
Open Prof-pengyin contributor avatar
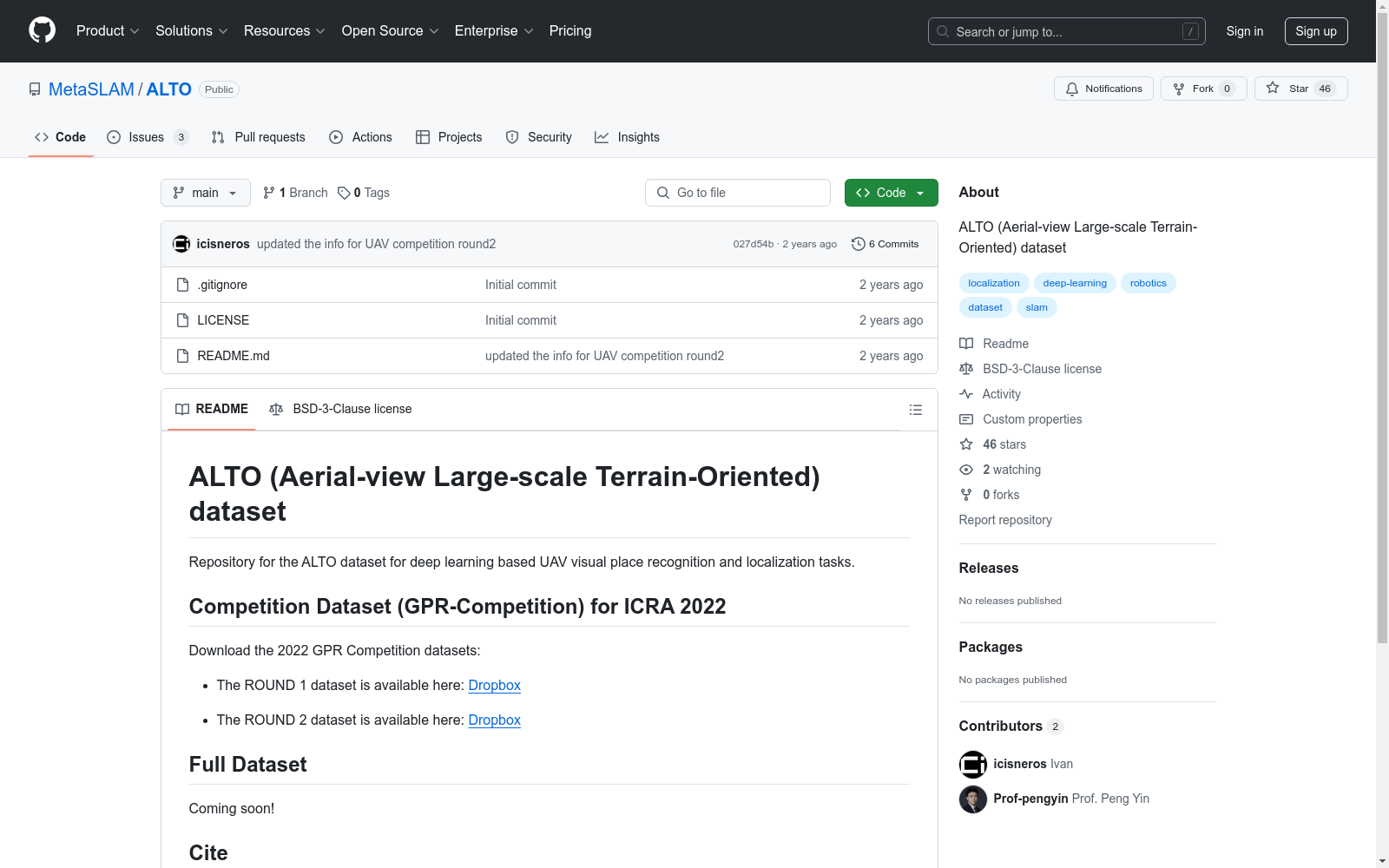pyautogui.click(x=973, y=799)
